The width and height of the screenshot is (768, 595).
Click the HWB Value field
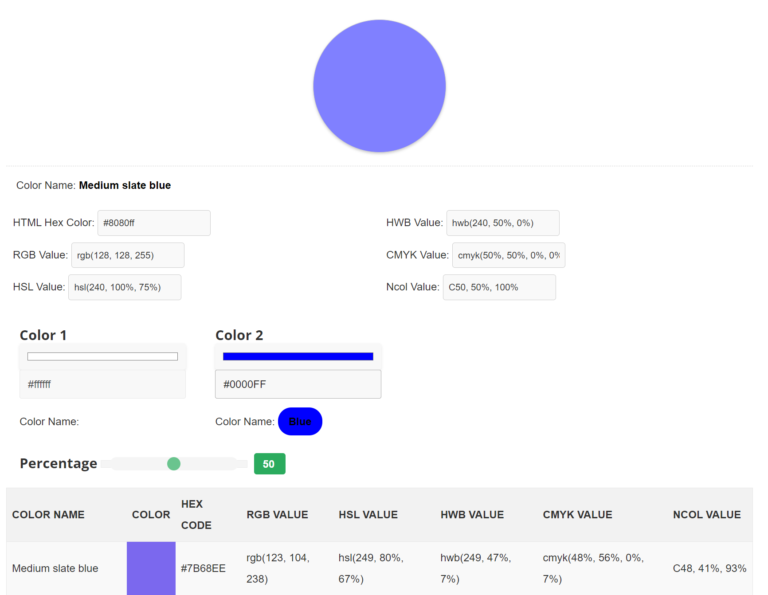pyautogui.click(x=502, y=223)
